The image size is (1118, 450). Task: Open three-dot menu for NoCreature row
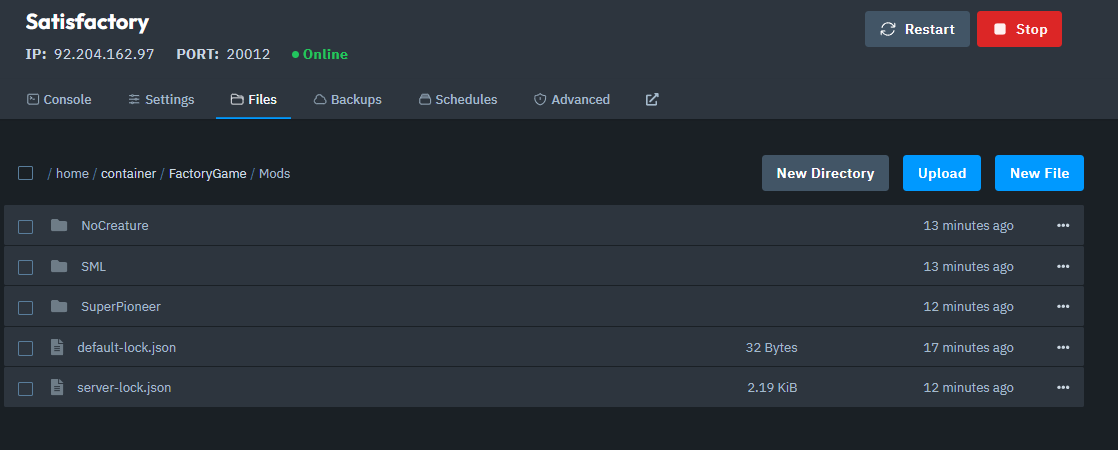tap(1063, 226)
